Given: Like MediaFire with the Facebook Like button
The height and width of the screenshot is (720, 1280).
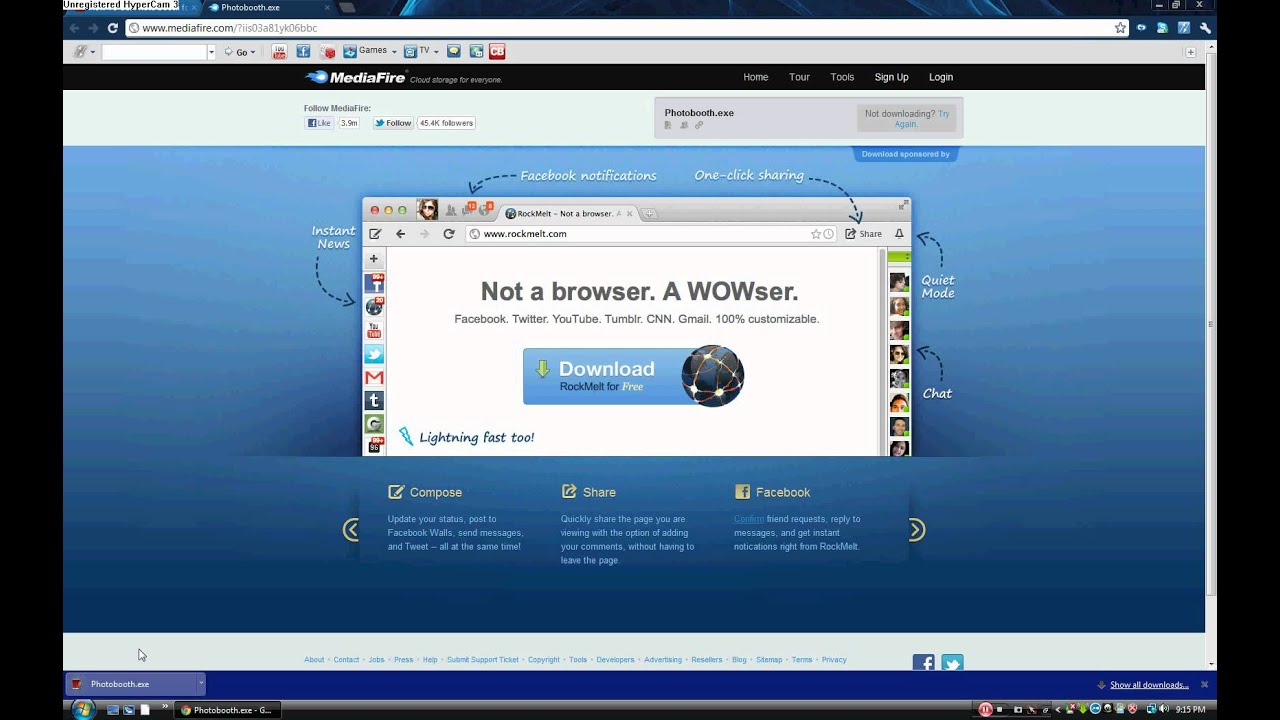Looking at the screenshot, I should 319,123.
